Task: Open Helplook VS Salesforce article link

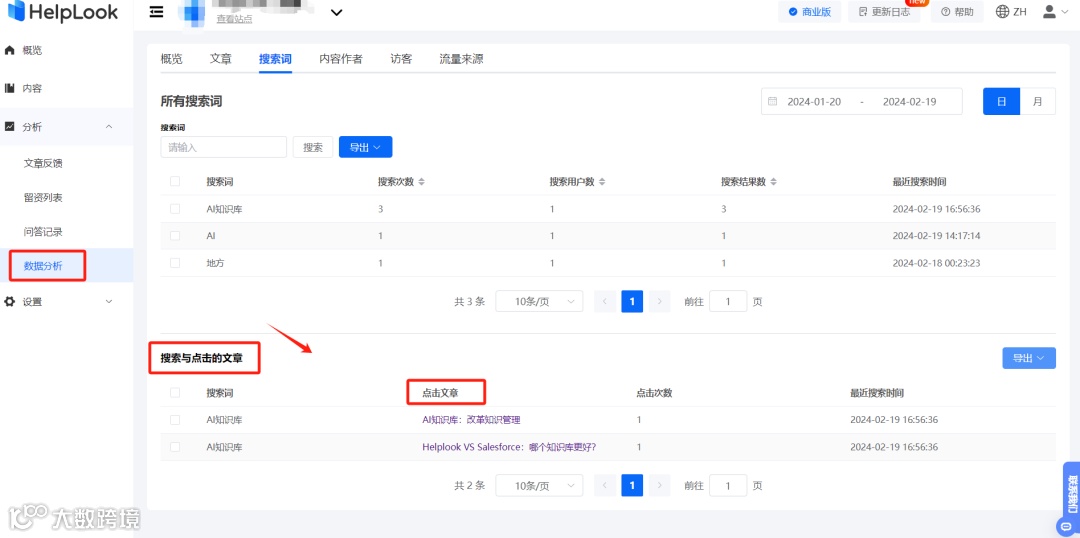Action: coord(509,447)
